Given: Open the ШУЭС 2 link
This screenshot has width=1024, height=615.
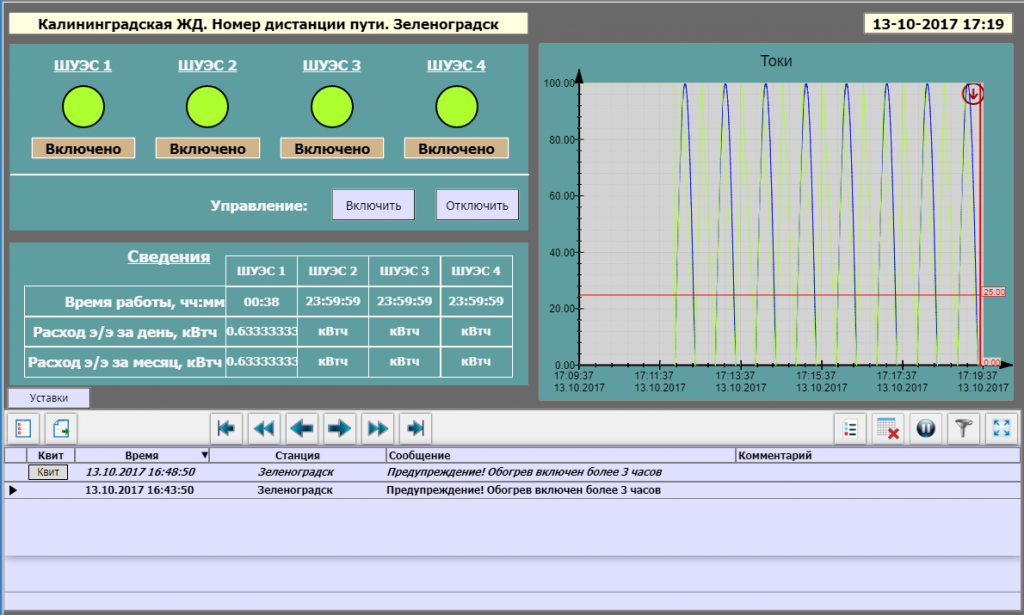Looking at the screenshot, I should coord(207,65).
